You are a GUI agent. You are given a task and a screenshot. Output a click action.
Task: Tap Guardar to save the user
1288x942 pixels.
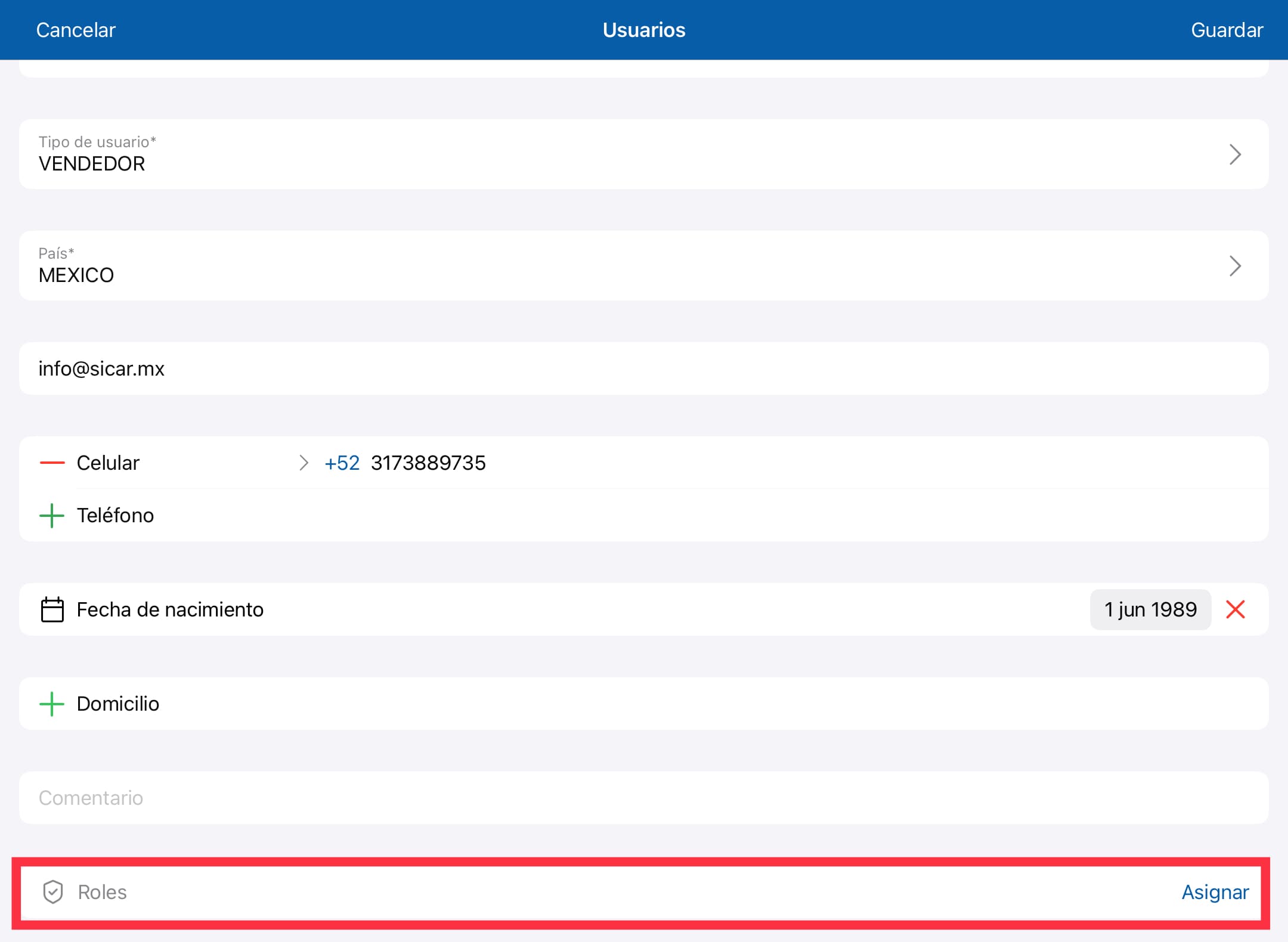click(1227, 30)
